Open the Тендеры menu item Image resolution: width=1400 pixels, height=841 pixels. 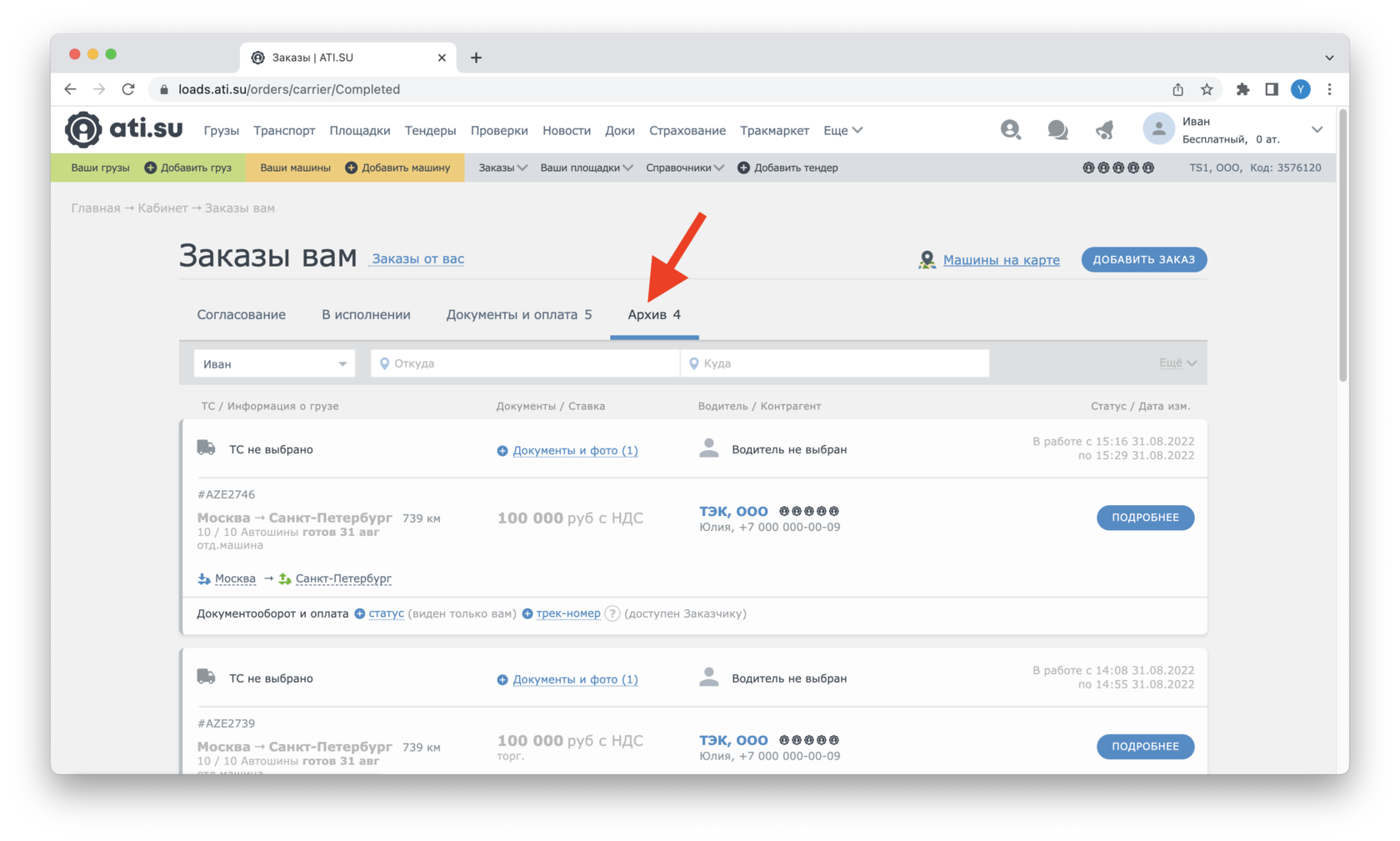[x=430, y=130]
